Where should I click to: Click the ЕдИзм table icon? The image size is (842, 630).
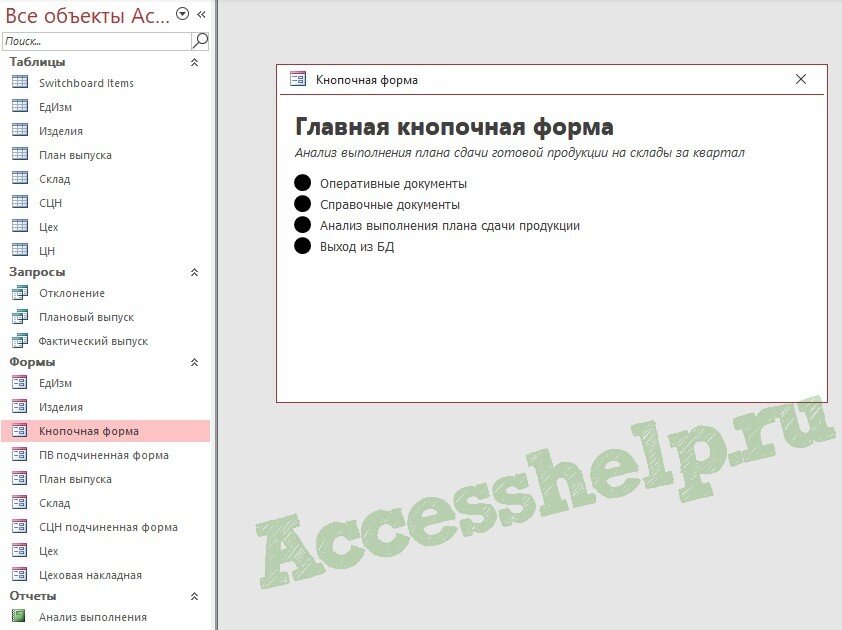coord(20,106)
